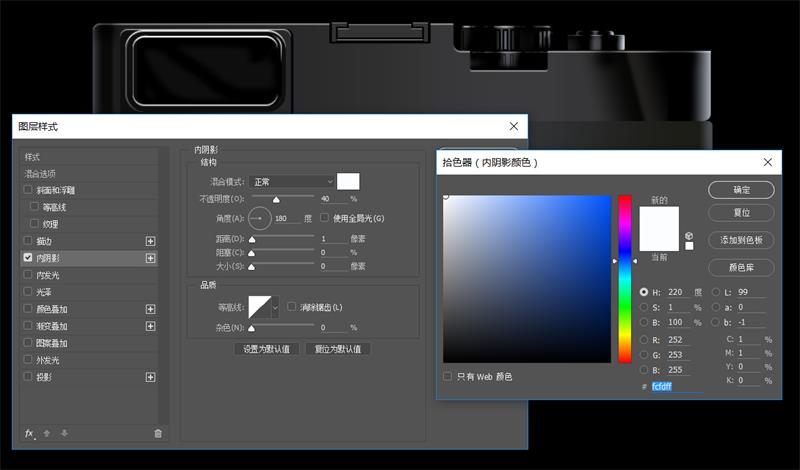Enable the 斜面和浮雕 checkbox

[28, 190]
